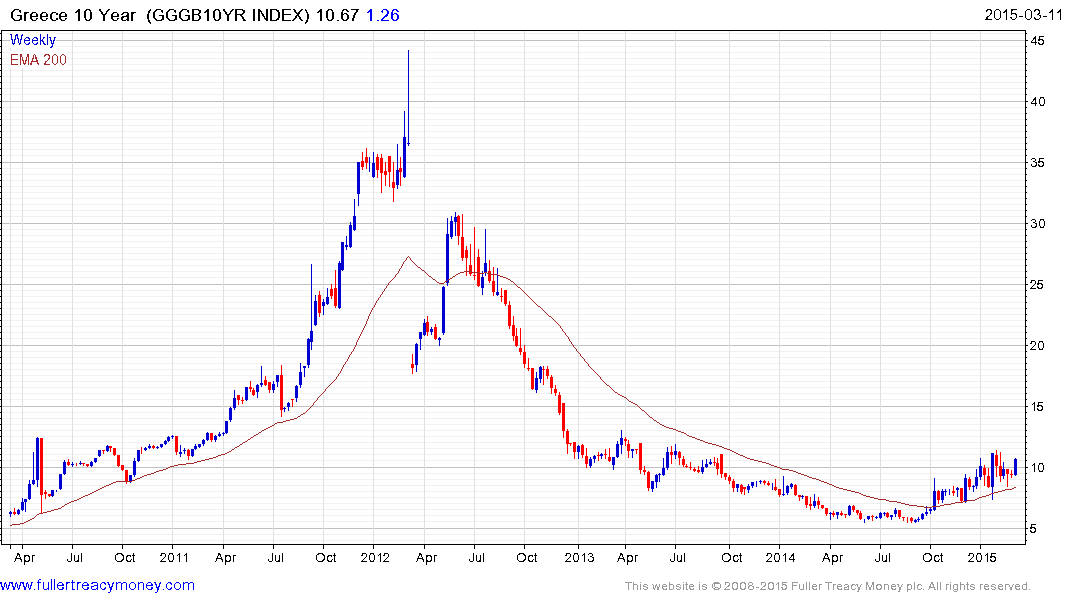Click the peak of the EMA 200 line
This screenshot has height=600, width=1075.
point(408,256)
